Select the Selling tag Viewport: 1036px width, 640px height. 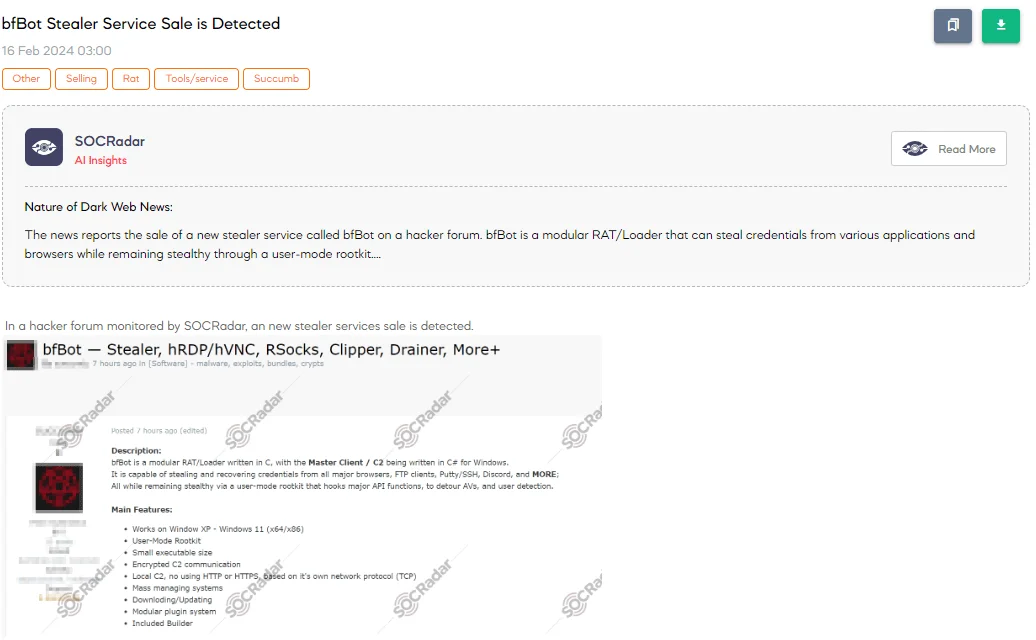click(x=81, y=79)
